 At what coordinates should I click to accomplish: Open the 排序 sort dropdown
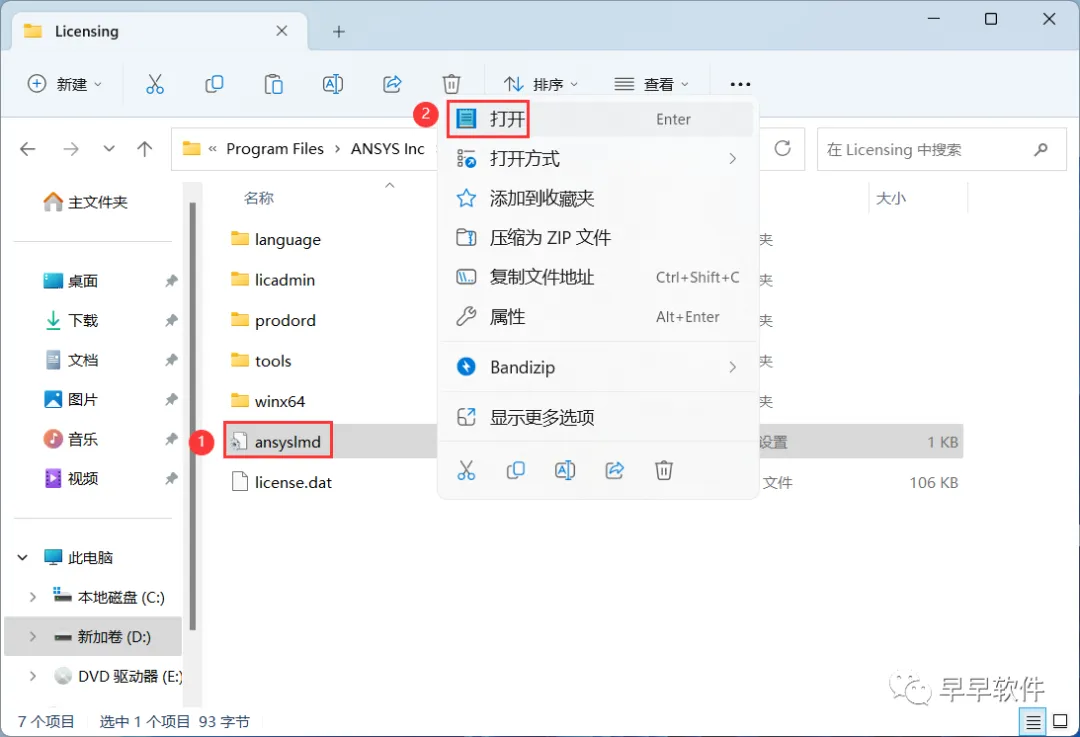tap(541, 84)
